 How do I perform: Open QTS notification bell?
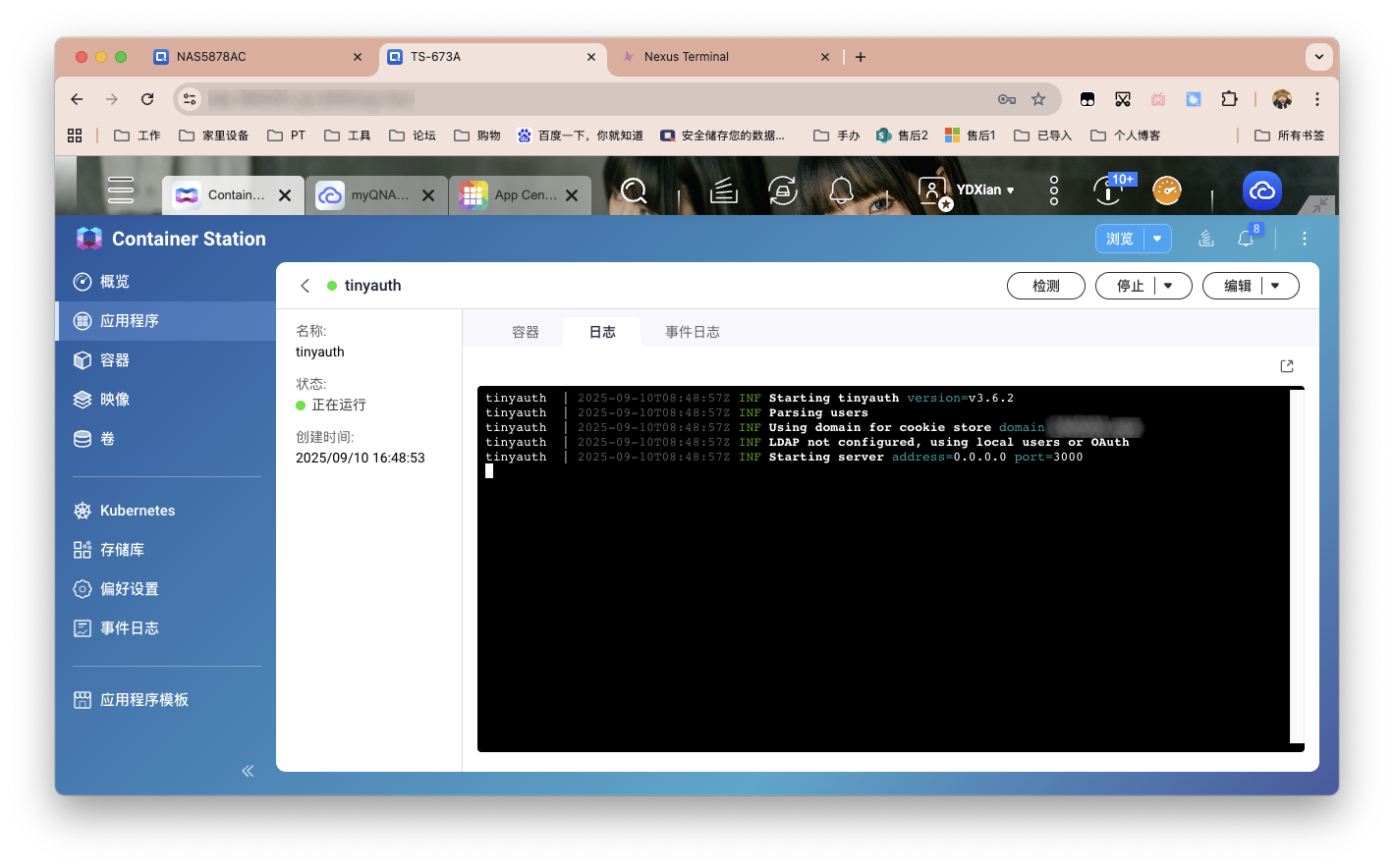[x=841, y=190]
